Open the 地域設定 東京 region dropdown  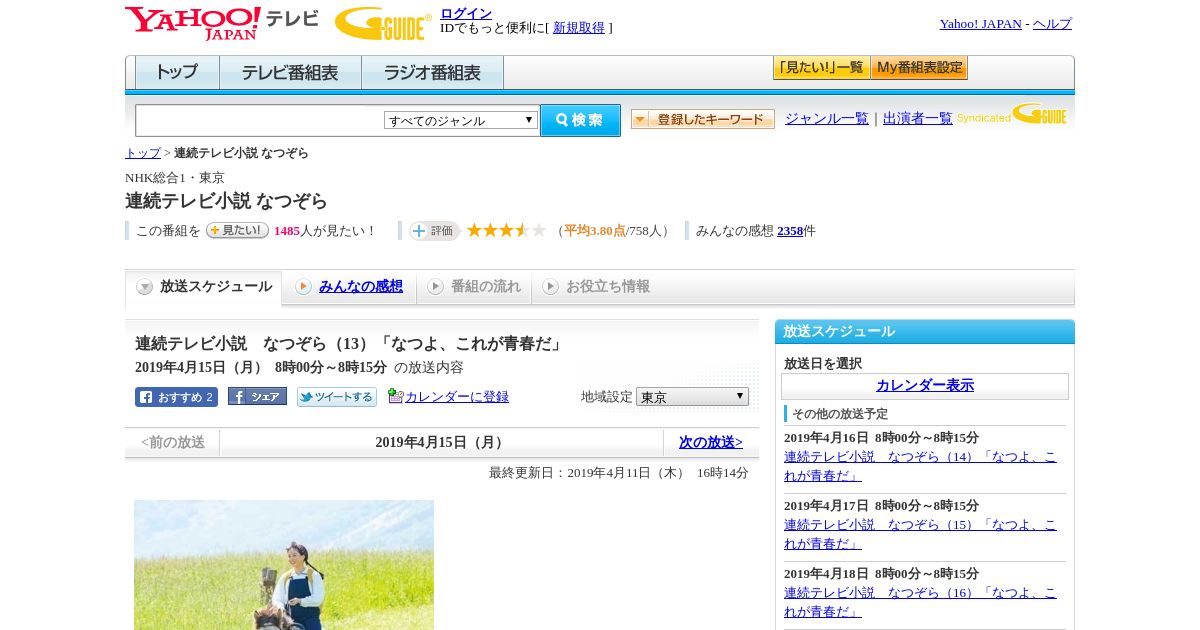coord(692,397)
